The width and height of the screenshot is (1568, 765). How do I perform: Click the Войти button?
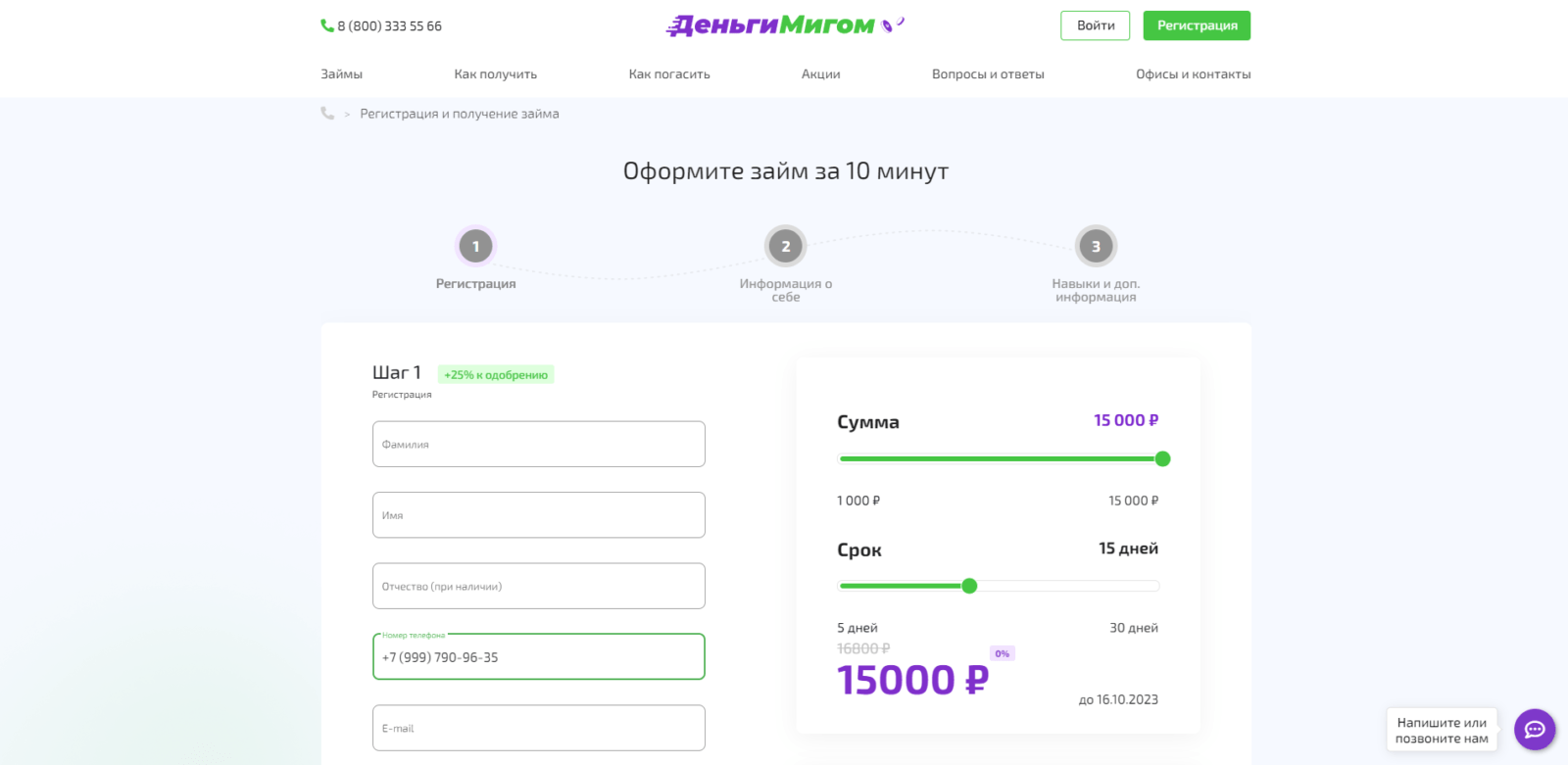(x=1096, y=25)
